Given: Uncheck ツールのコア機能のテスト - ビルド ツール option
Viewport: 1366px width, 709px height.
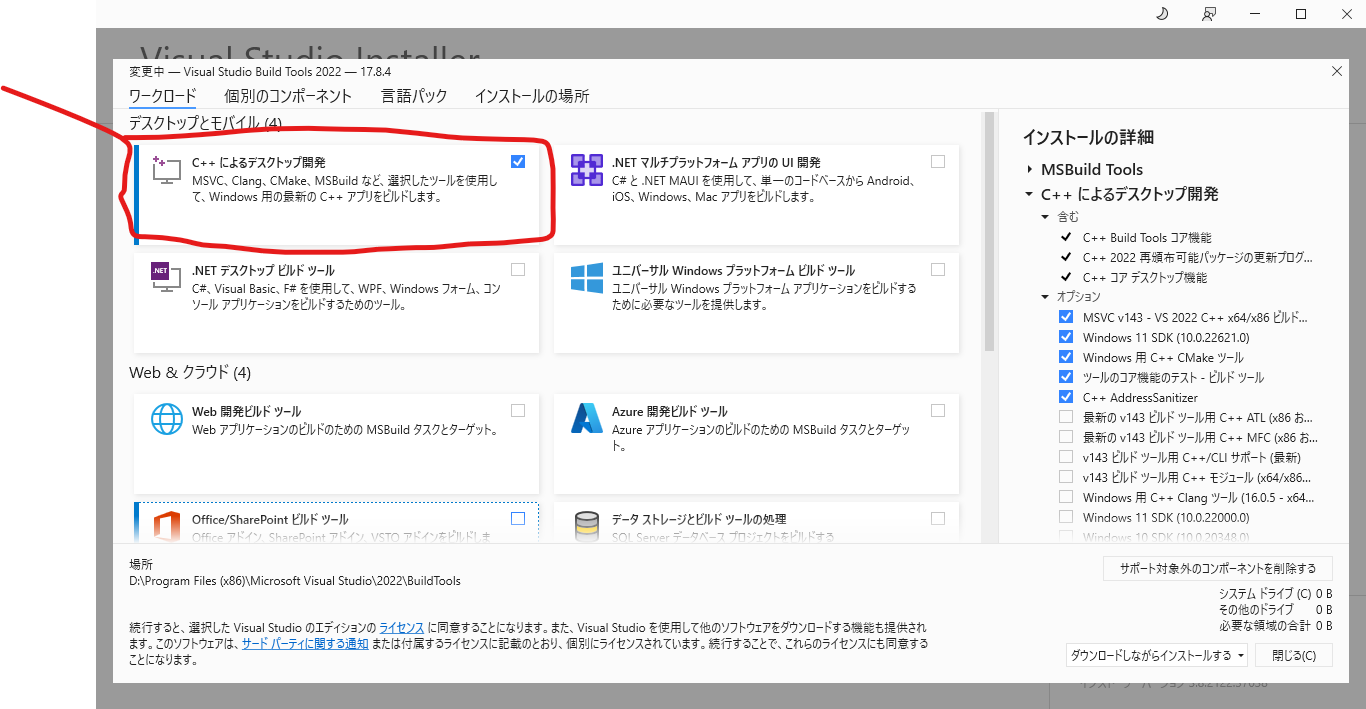Looking at the screenshot, I should [x=1066, y=377].
